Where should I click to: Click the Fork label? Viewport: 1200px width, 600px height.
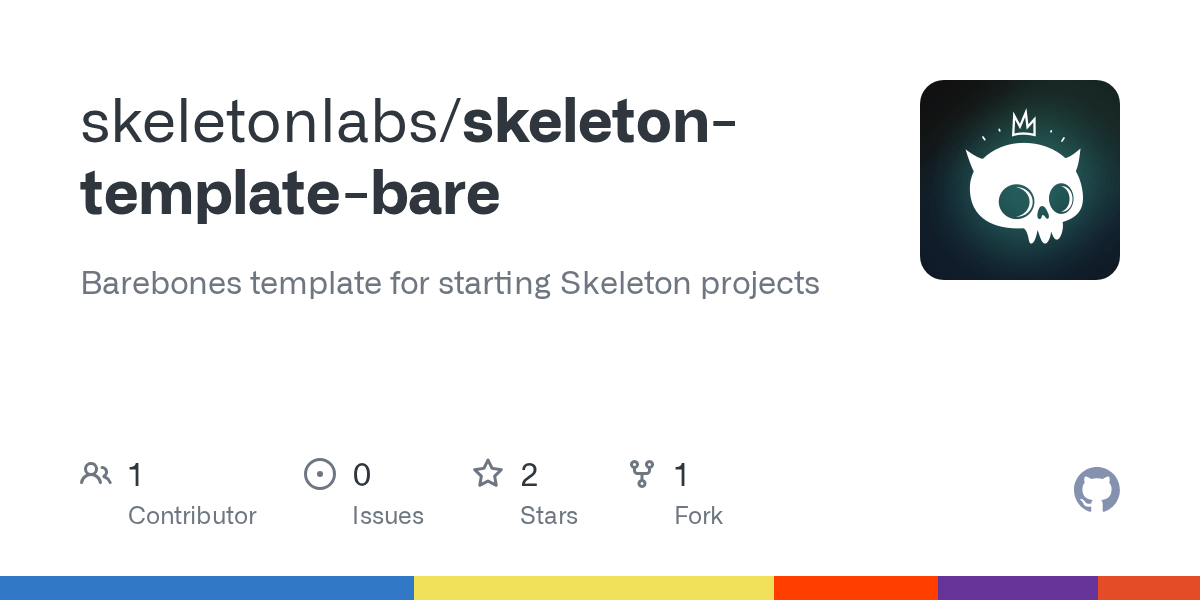[x=698, y=516]
